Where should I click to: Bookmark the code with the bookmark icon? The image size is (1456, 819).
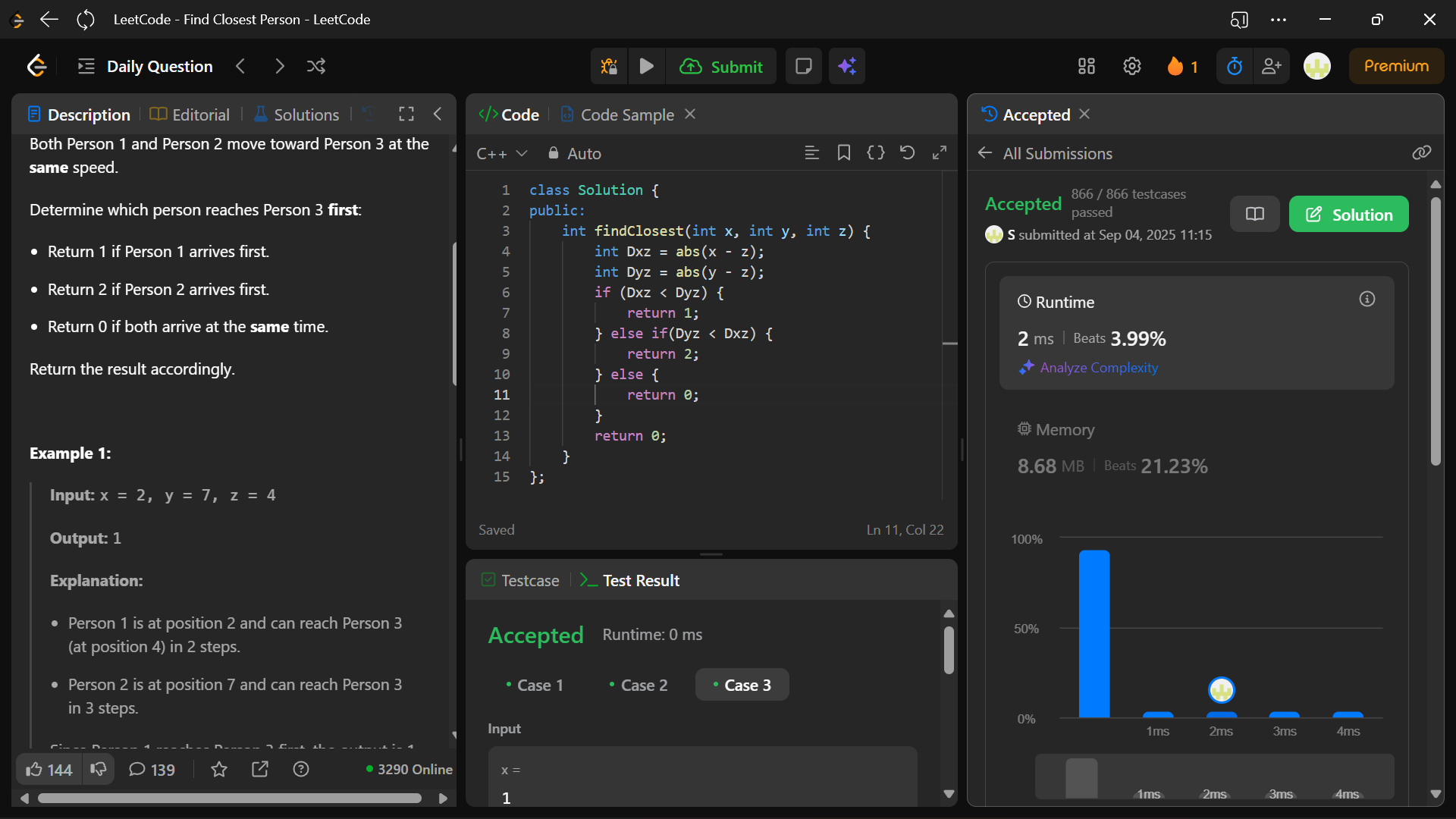click(x=843, y=153)
